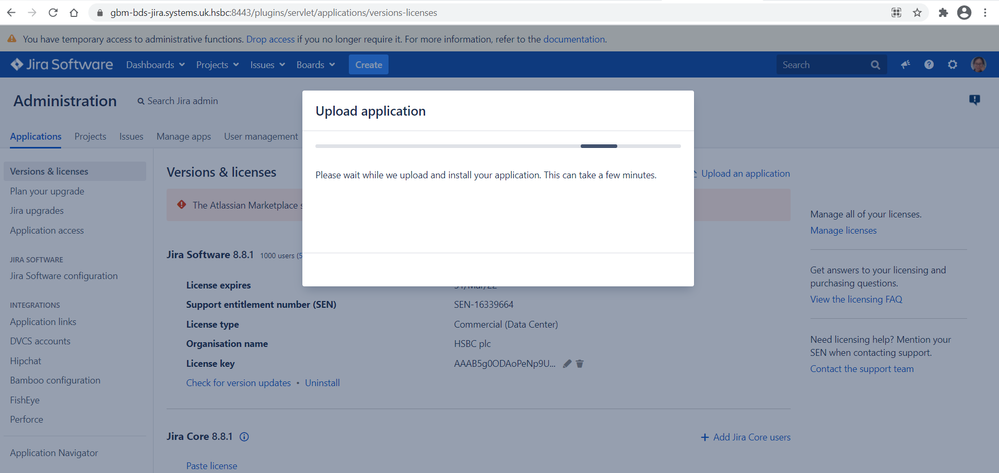Image resolution: width=999 pixels, height=473 pixels.
Task: Reload the page with the refresh icon
Action: [53, 12]
